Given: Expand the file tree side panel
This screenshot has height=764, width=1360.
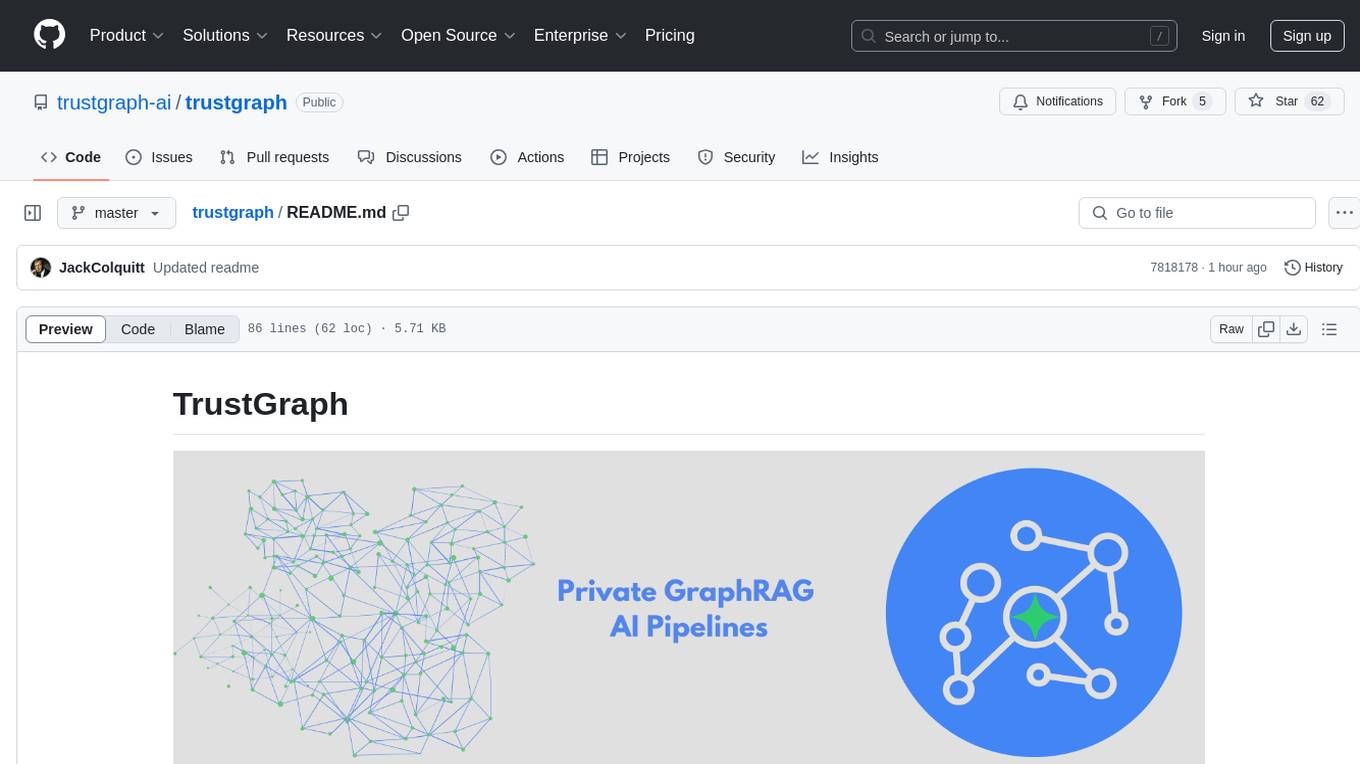Looking at the screenshot, I should click(x=33, y=213).
